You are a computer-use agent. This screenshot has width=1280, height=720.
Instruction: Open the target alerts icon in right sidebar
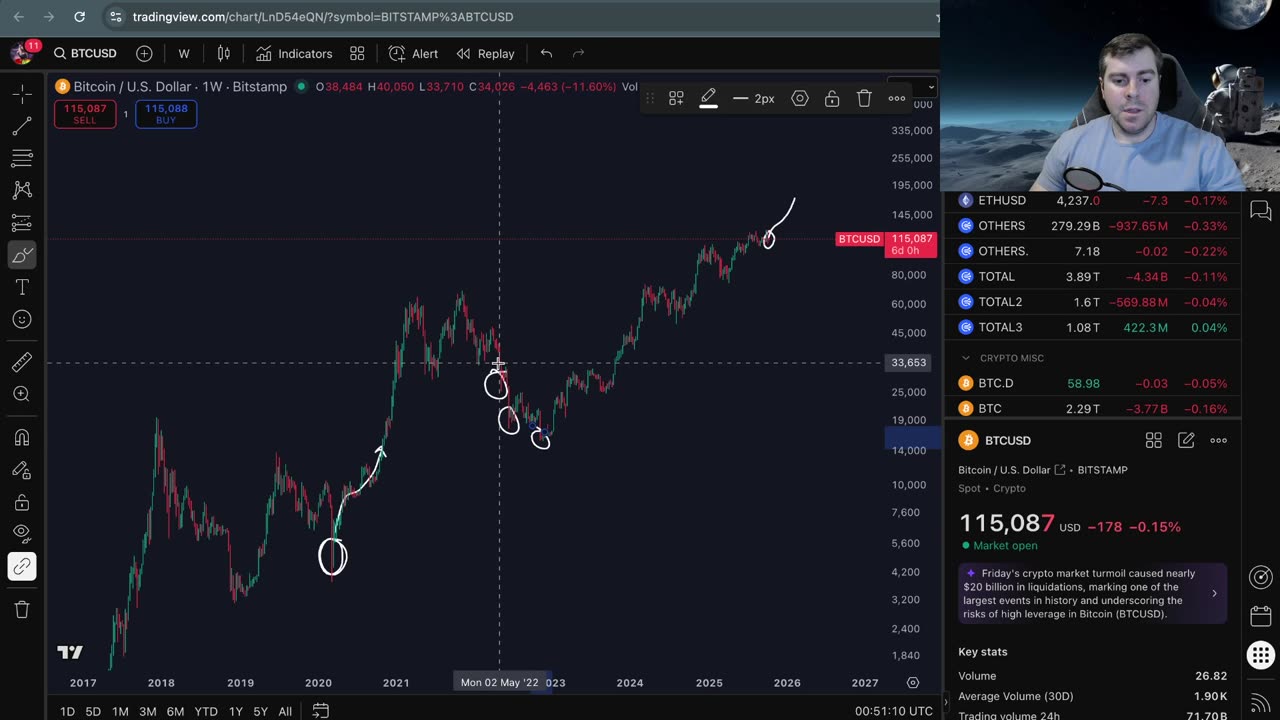pos(1261,577)
